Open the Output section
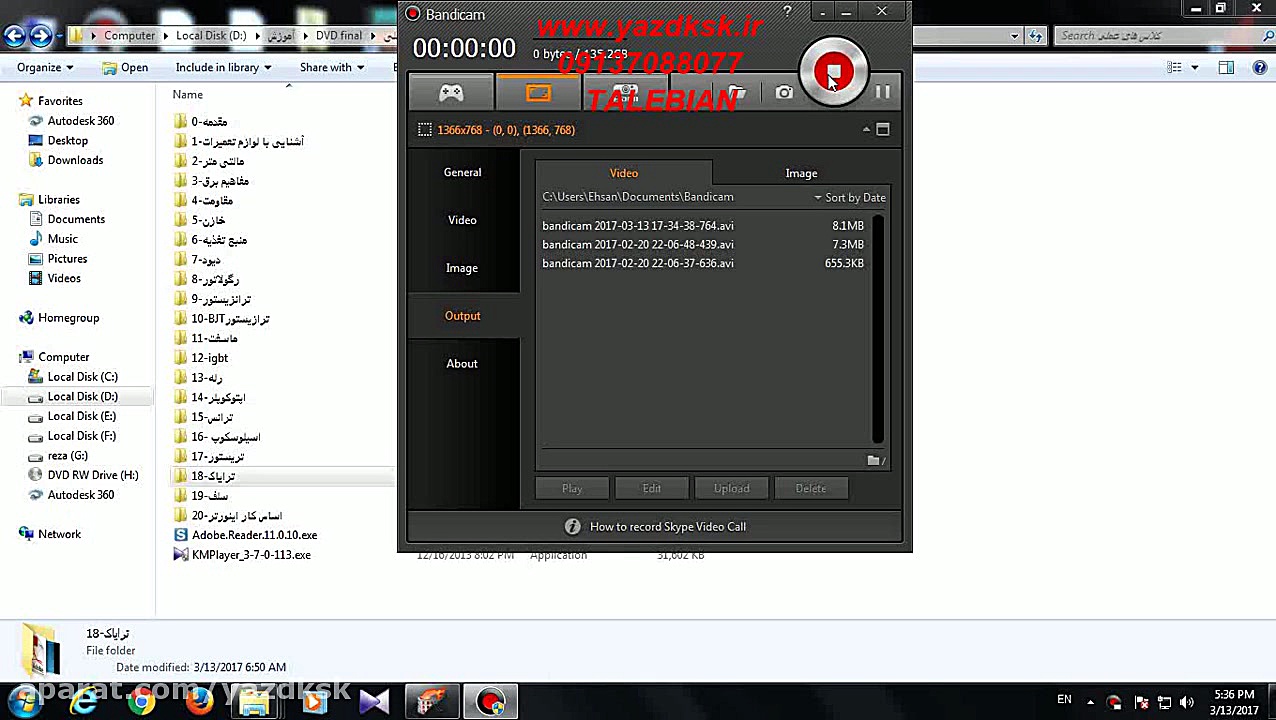Viewport: 1276px width, 720px height. coord(462,316)
